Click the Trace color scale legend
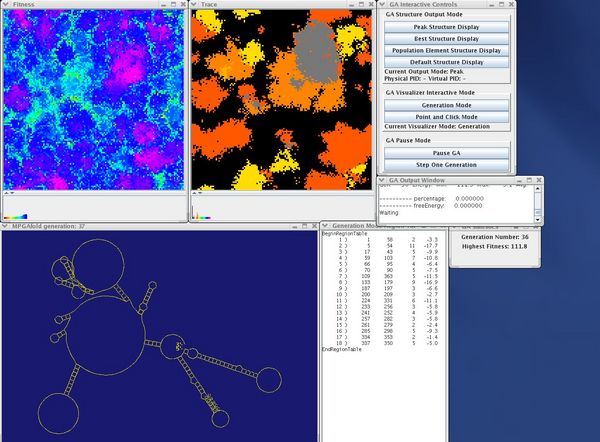This screenshot has width=600, height=442. click(203, 216)
